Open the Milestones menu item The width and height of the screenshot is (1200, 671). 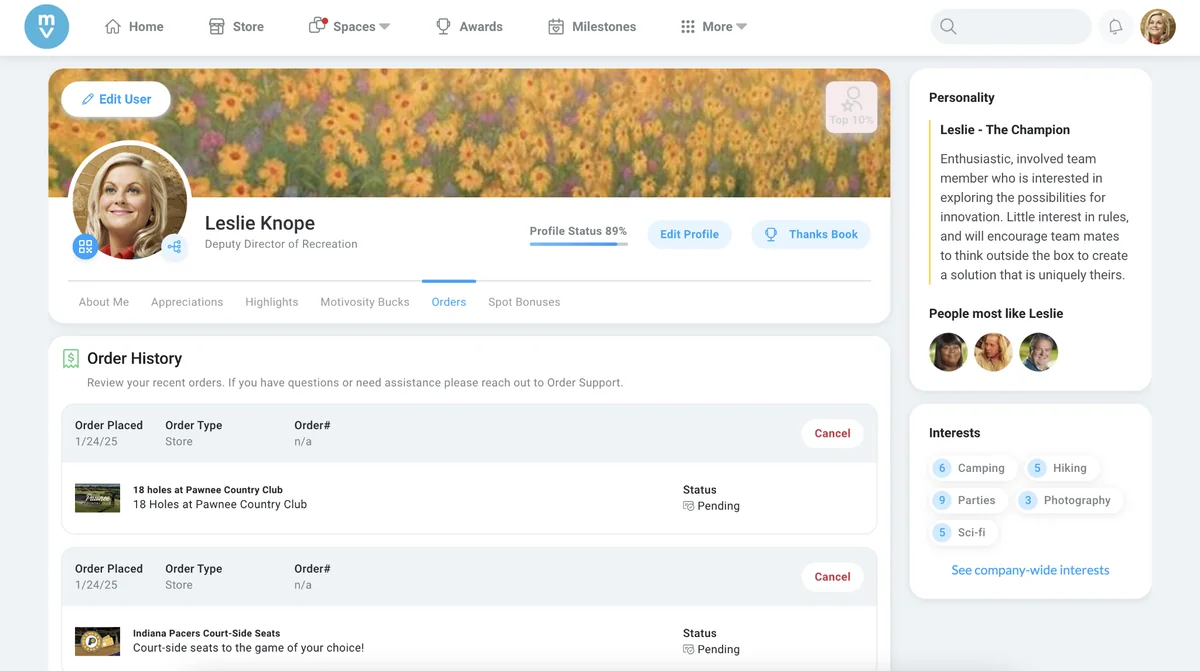click(x=592, y=27)
